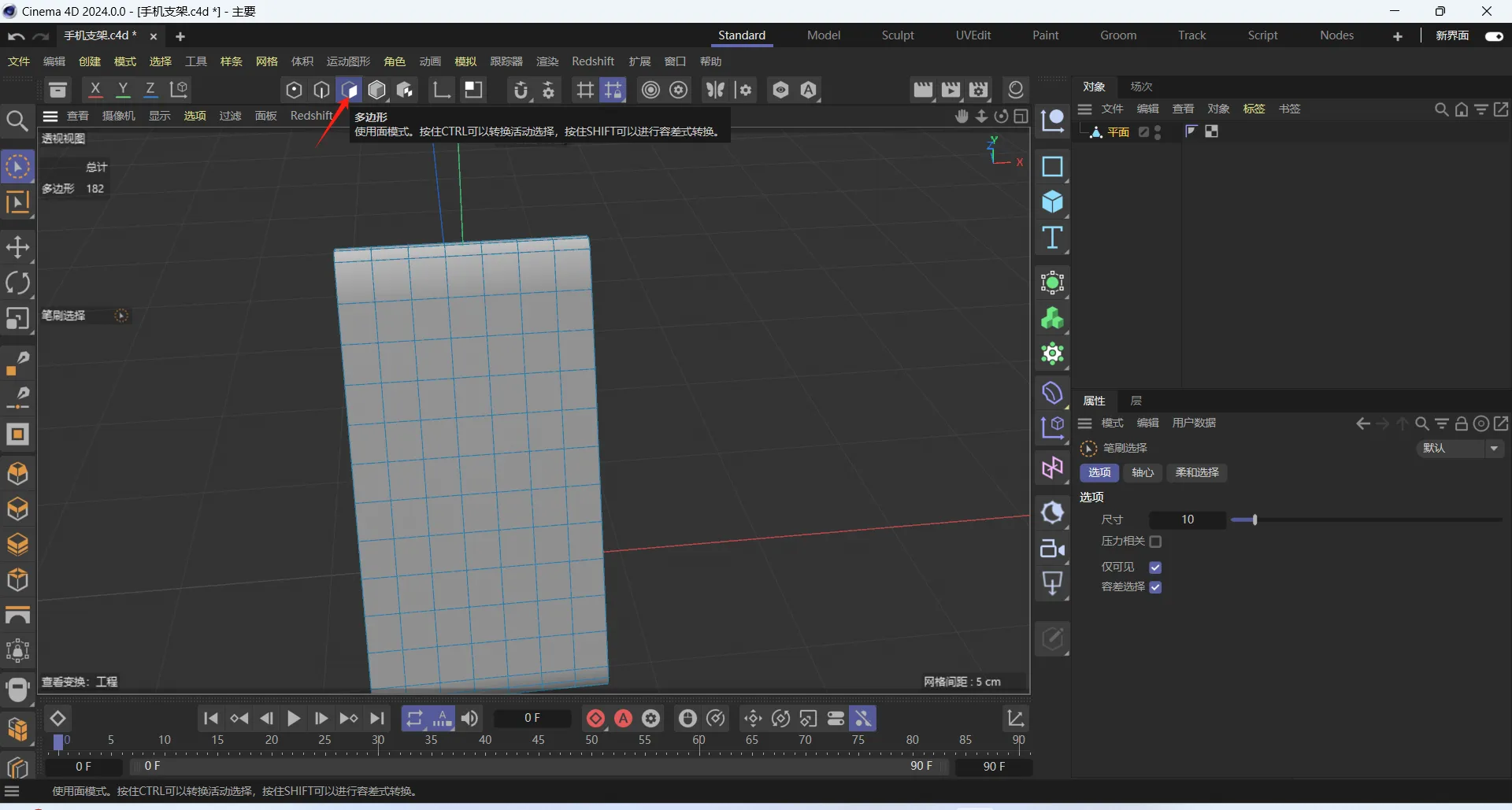The height and width of the screenshot is (810, 1512).
Task: Toggle the 压力相关 checkbox
Action: [1155, 542]
